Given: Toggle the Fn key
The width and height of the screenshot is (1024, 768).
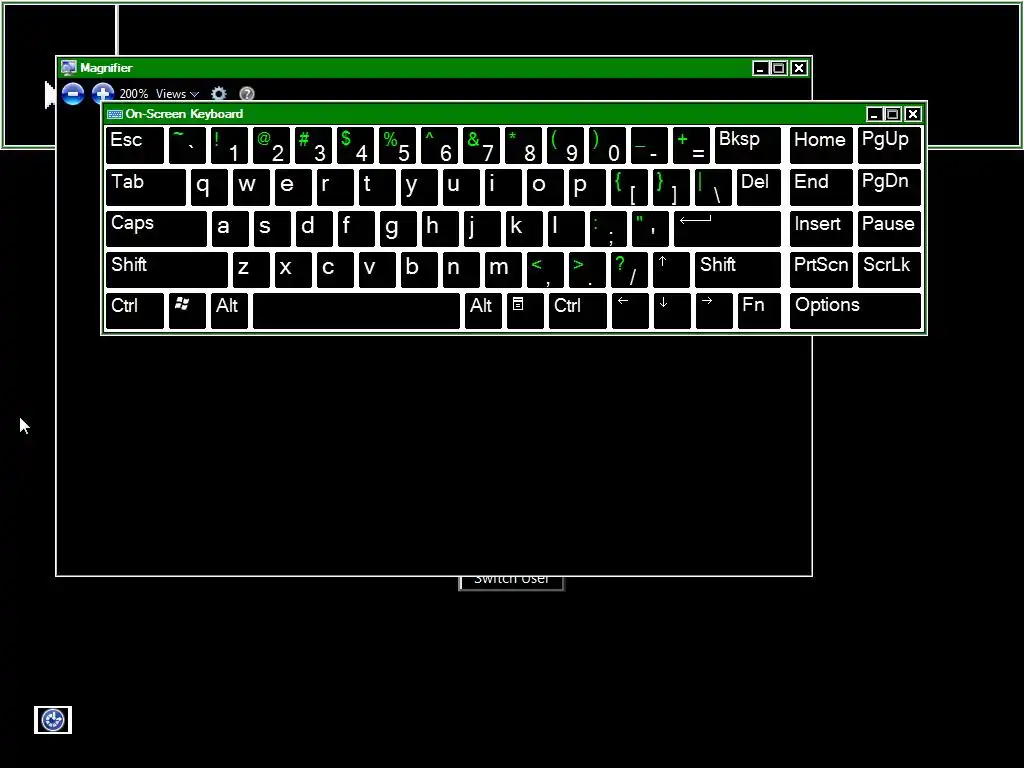Looking at the screenshot, I should pyautogui.click(x=759, y=311).
